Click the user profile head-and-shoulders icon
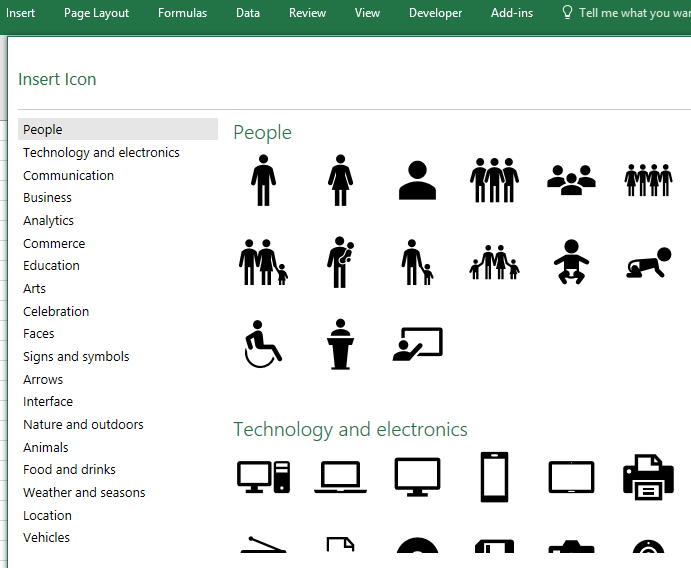The image size is (691, 568). (417, 180)
